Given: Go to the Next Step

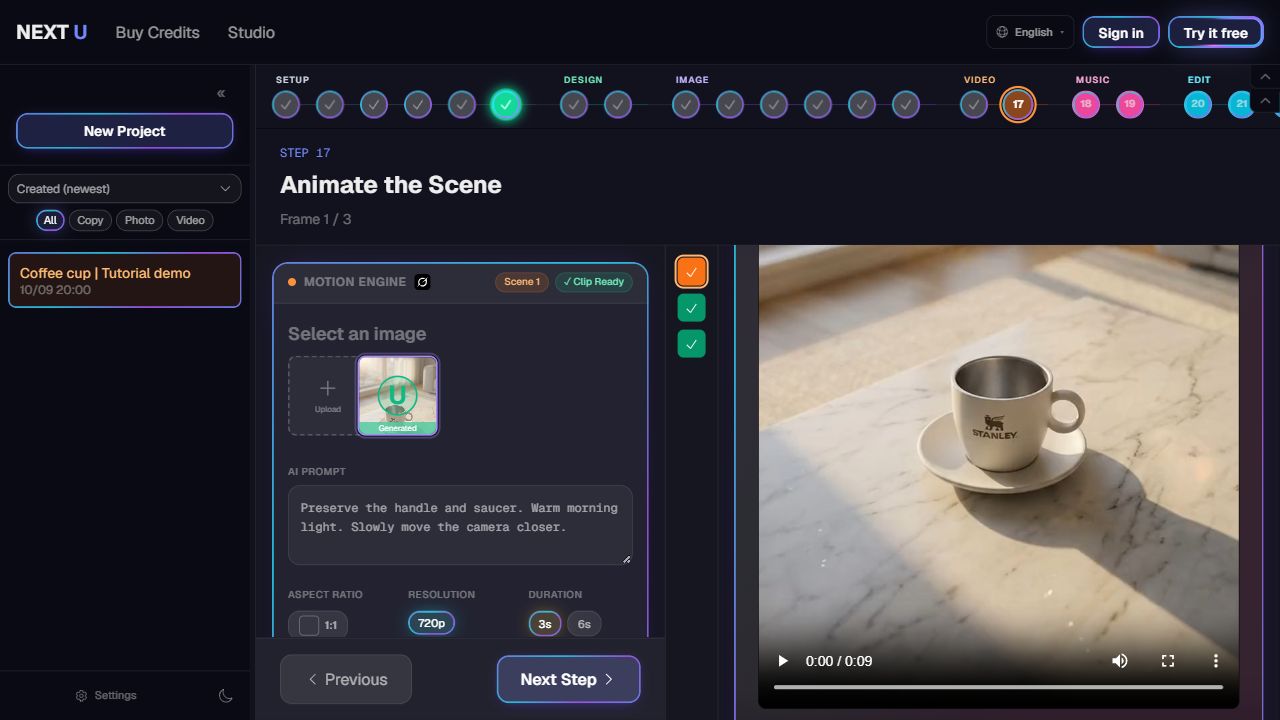Looking at the screenshot, I should (x=568, y=679).
